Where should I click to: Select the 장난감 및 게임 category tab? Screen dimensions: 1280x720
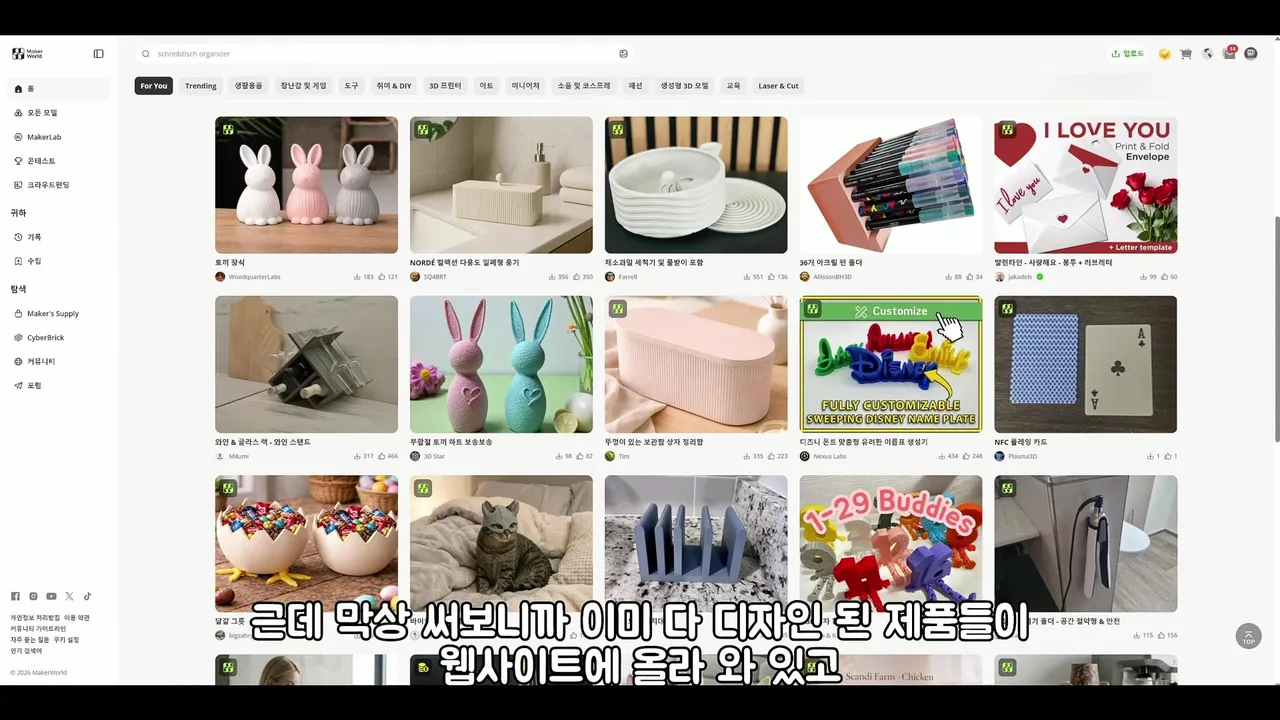pos(303,86)
